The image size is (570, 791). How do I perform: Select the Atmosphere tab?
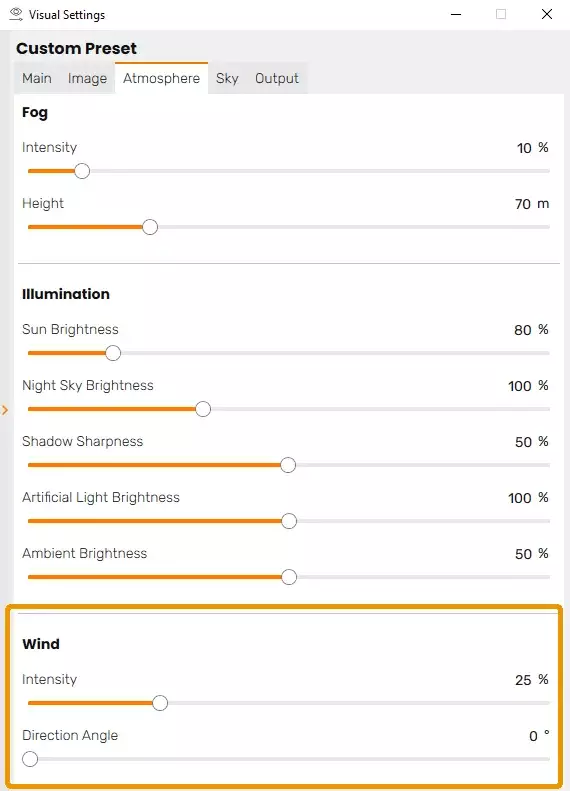click(x=161, y=78)
